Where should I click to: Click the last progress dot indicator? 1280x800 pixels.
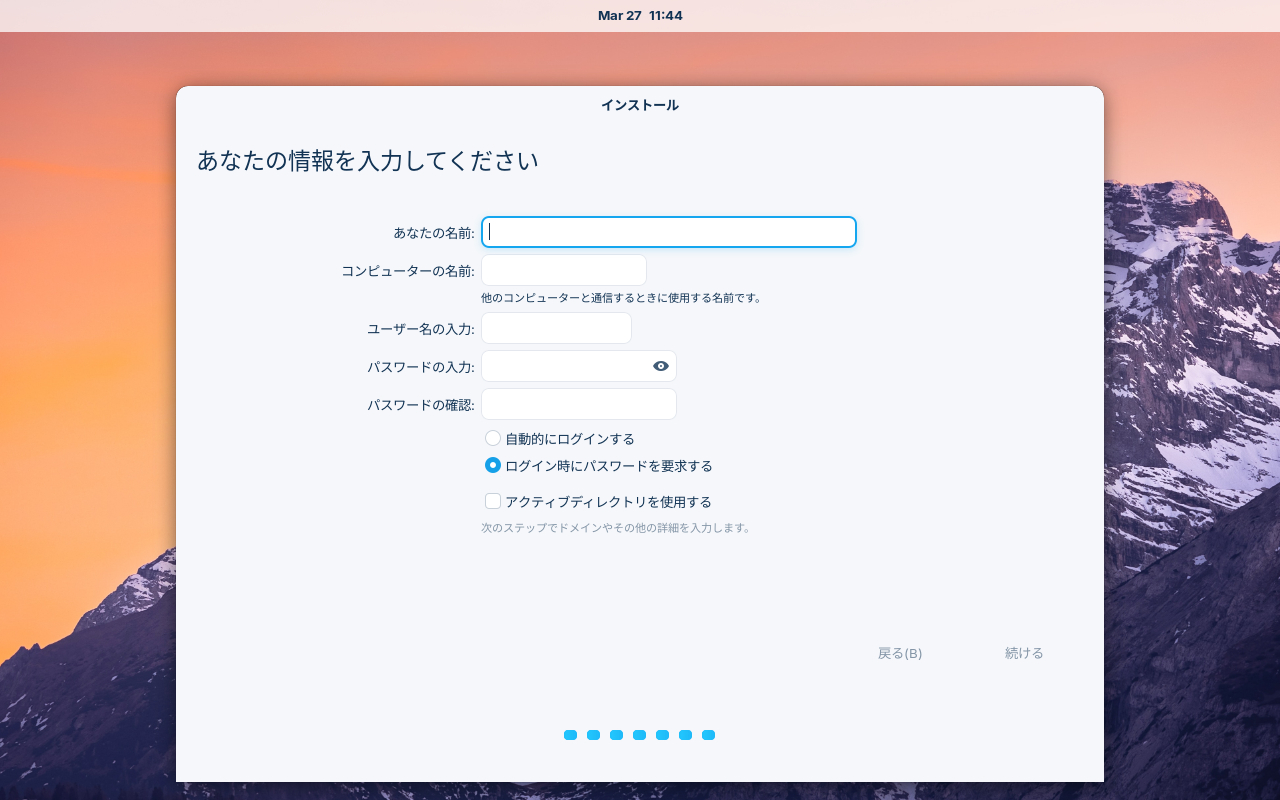tap(709, 735)
